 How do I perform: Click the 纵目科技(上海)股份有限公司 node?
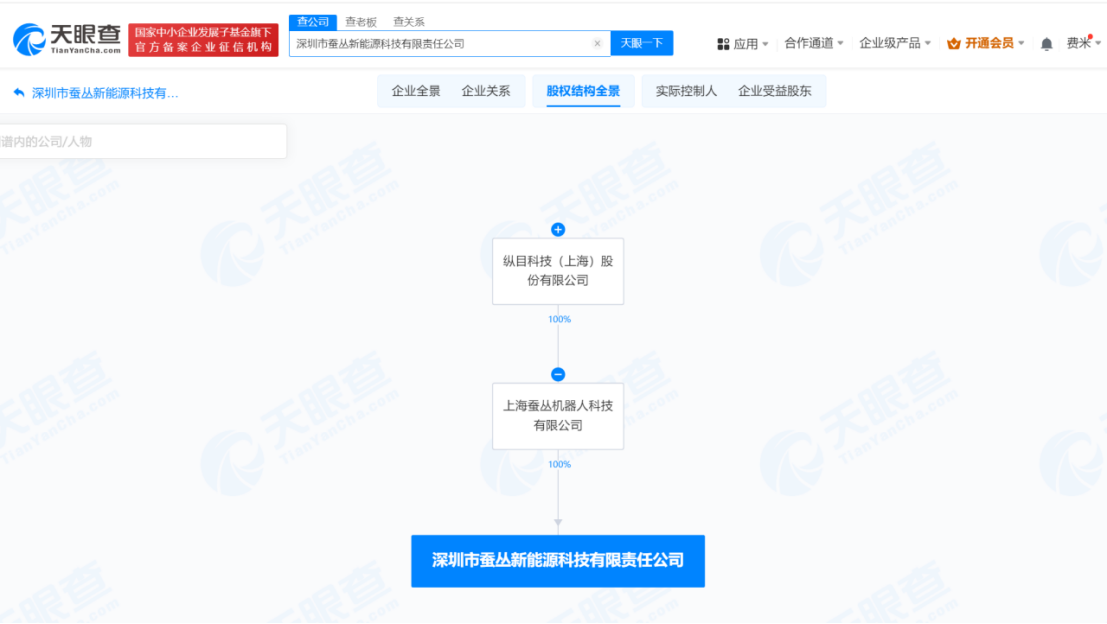point(558,271)
